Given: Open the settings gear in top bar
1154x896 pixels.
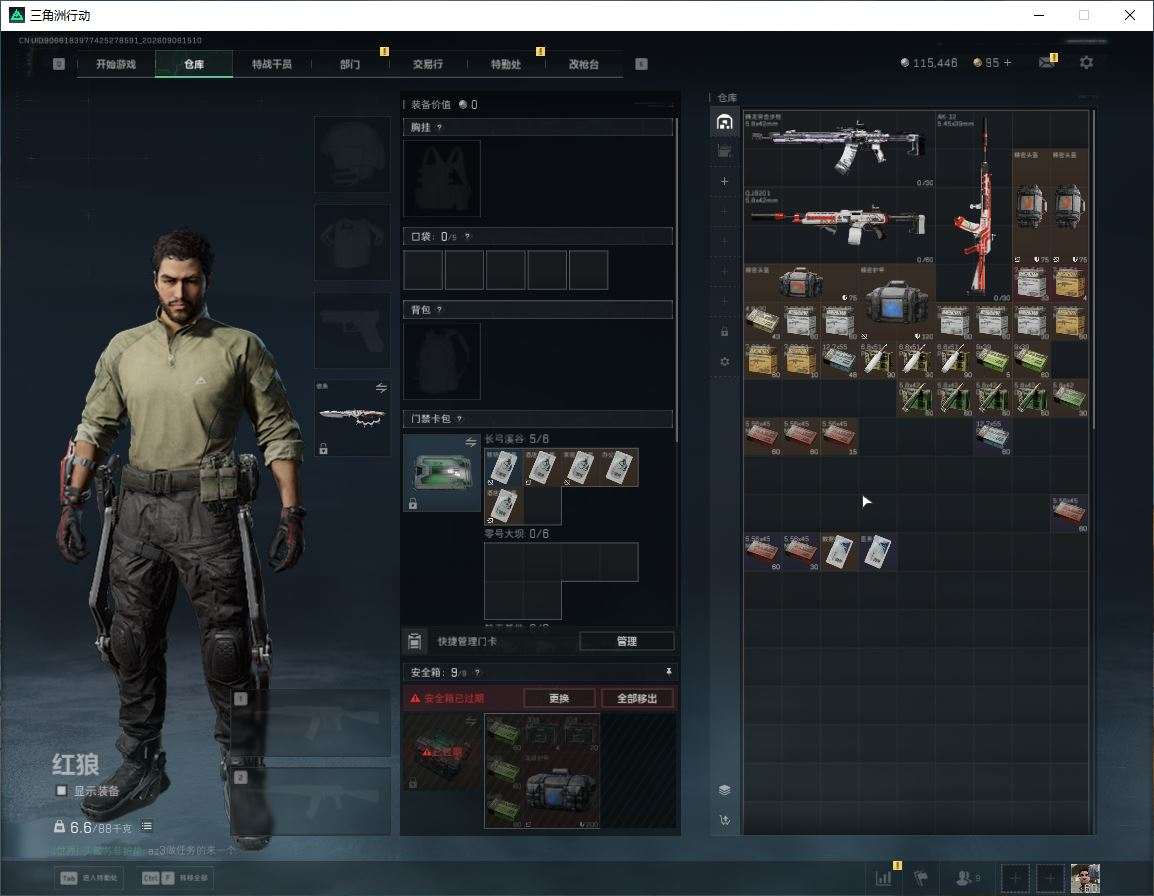Looking at the screenshot, I should coord(1086,63).
